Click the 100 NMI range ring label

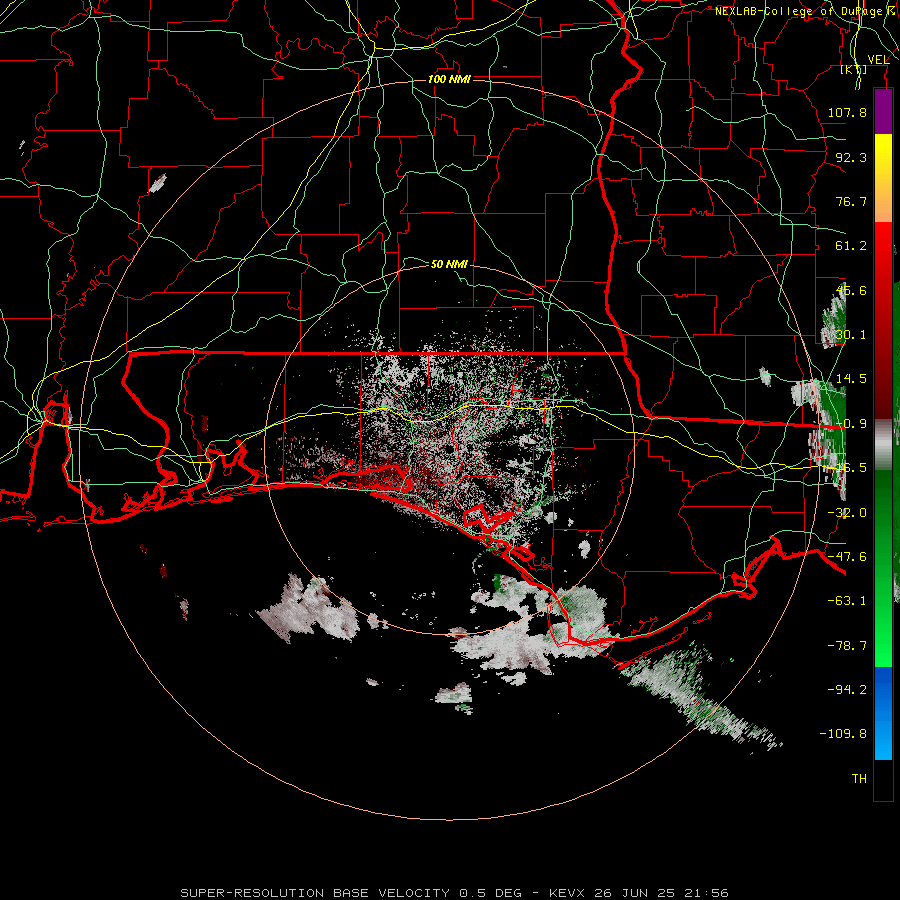(x=449, y=79)
